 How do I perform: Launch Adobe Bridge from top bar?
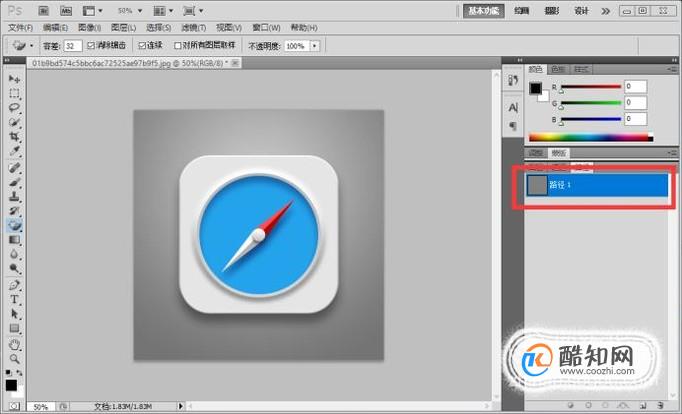(43, 11)
